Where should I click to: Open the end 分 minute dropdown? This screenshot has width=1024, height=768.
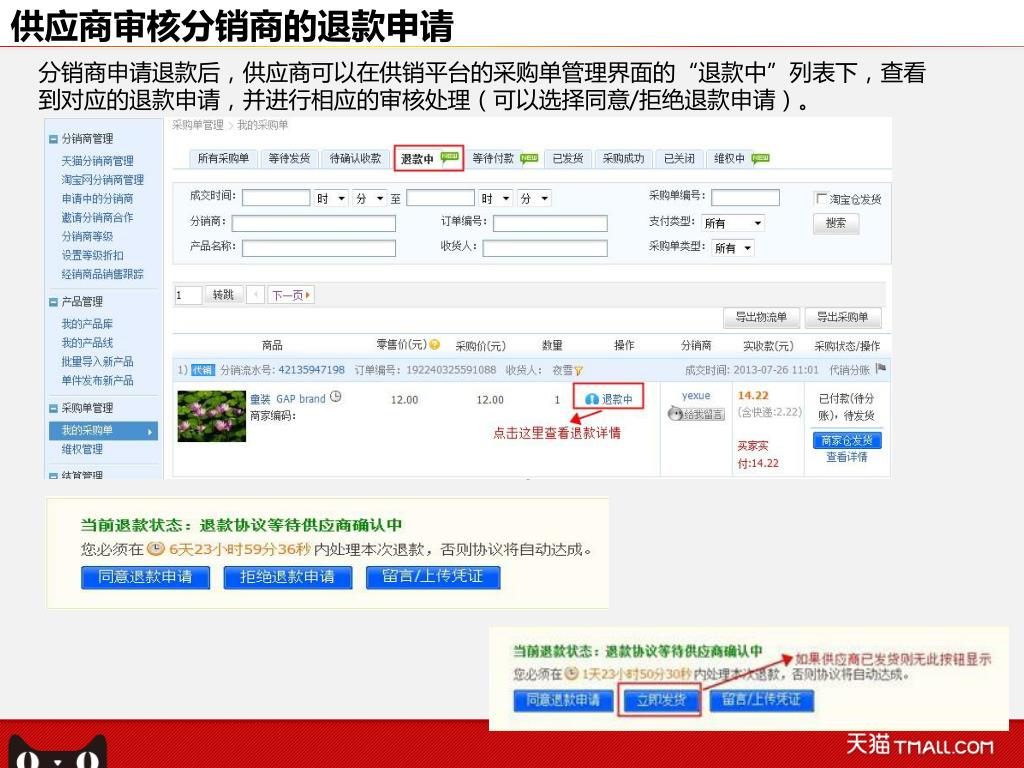tap(534, 199)
